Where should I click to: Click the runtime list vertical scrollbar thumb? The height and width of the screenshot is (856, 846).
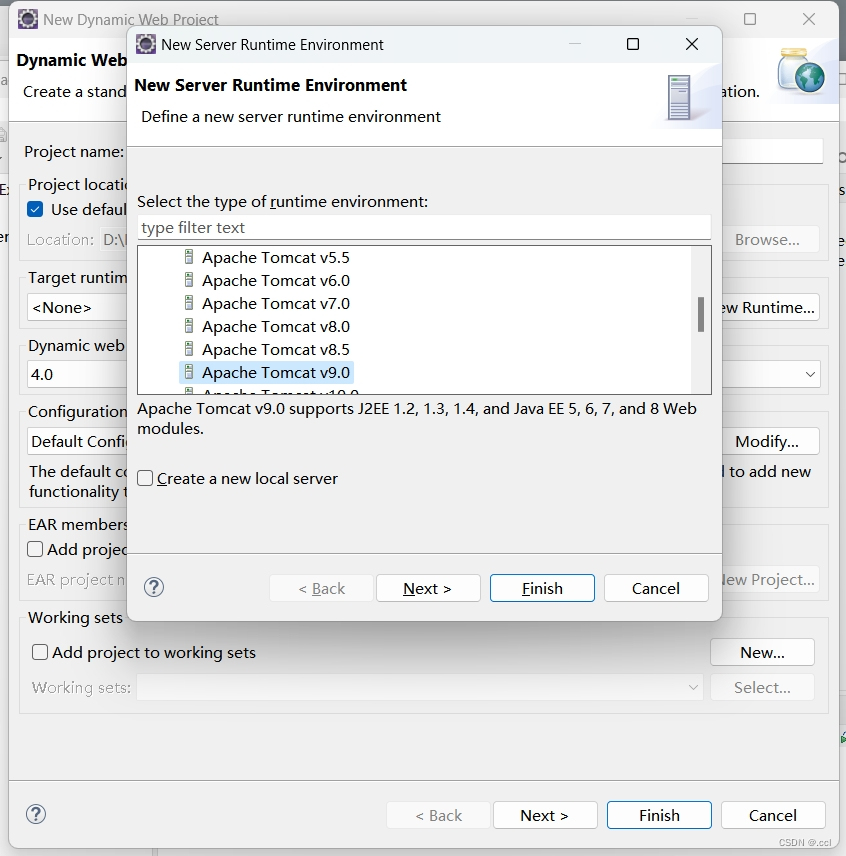pyautogui.click(x=701, y=314)
